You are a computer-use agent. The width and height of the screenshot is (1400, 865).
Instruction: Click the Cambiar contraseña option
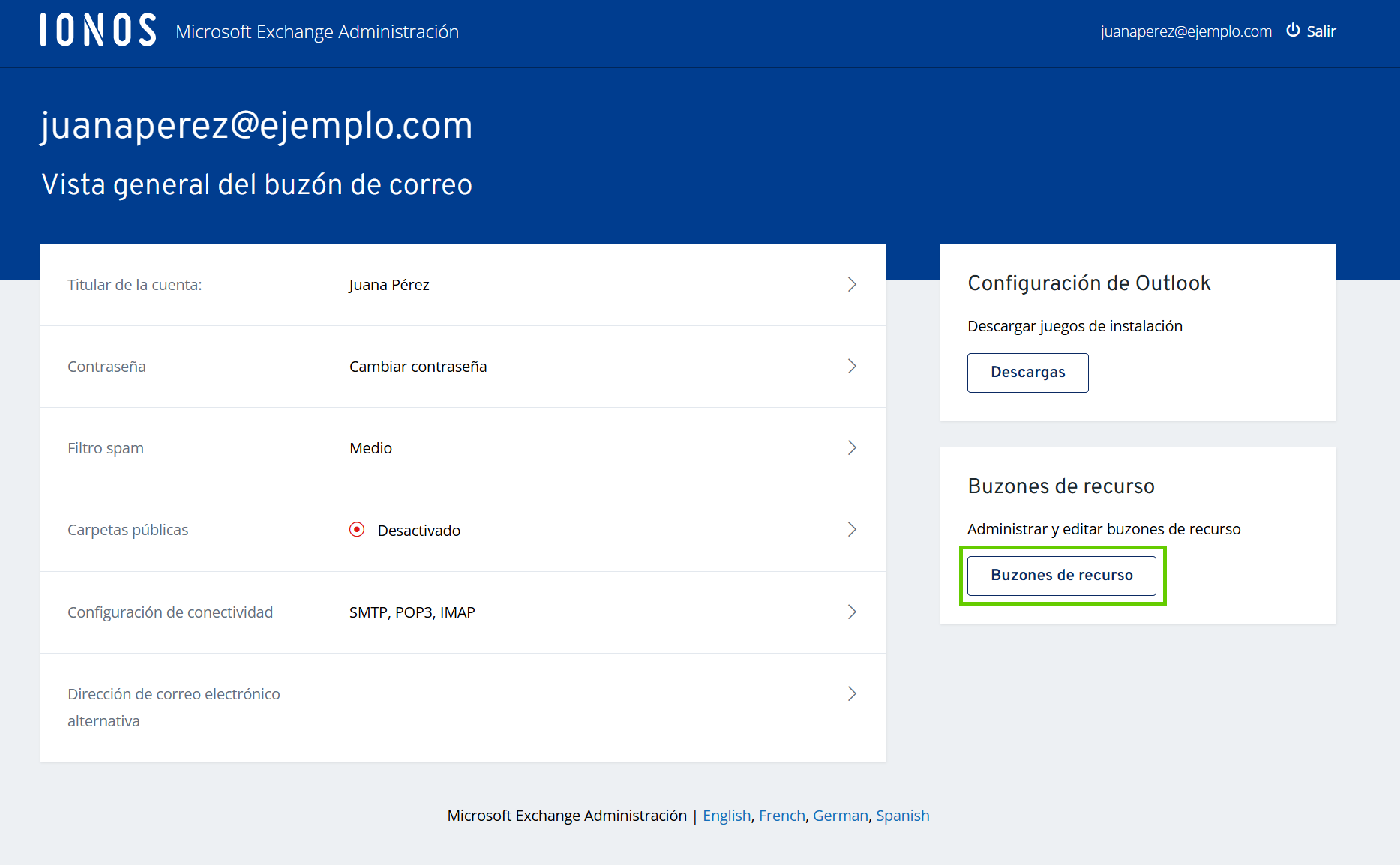tap(418, 367)
